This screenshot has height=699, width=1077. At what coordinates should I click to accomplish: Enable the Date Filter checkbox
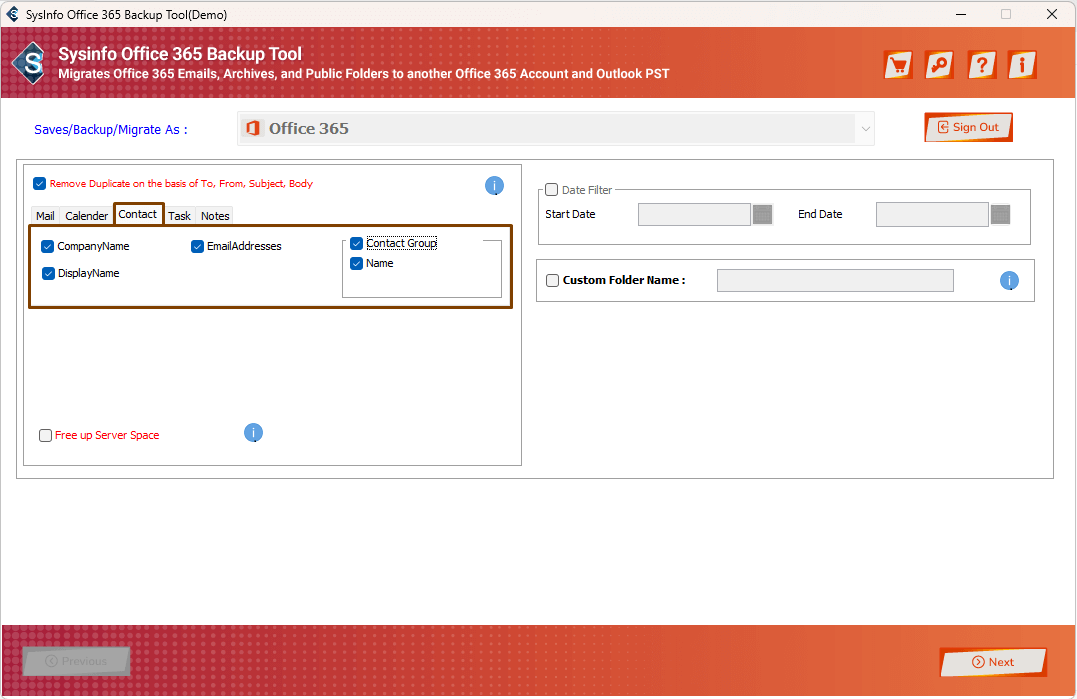[x=551, y=190]
